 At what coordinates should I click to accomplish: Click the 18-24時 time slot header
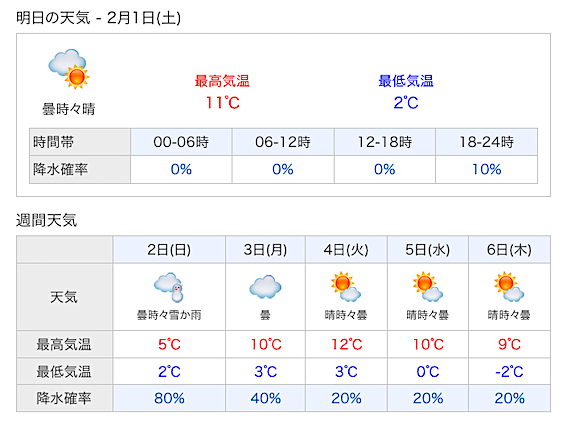coord(486,142)
